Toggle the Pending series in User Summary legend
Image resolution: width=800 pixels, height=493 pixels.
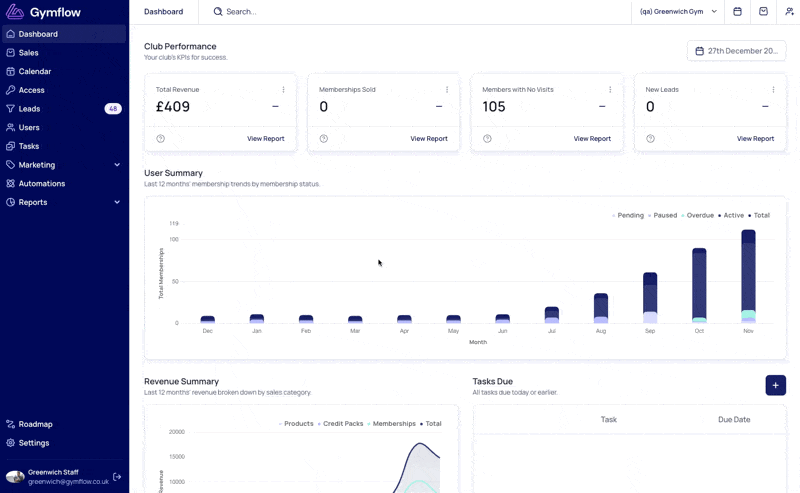(x=628, y=215)
